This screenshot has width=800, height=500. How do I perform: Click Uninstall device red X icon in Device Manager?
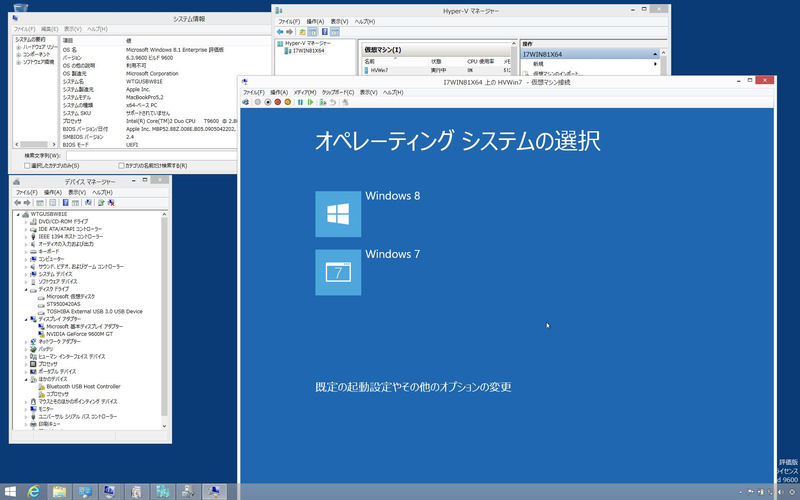[111, 203]
